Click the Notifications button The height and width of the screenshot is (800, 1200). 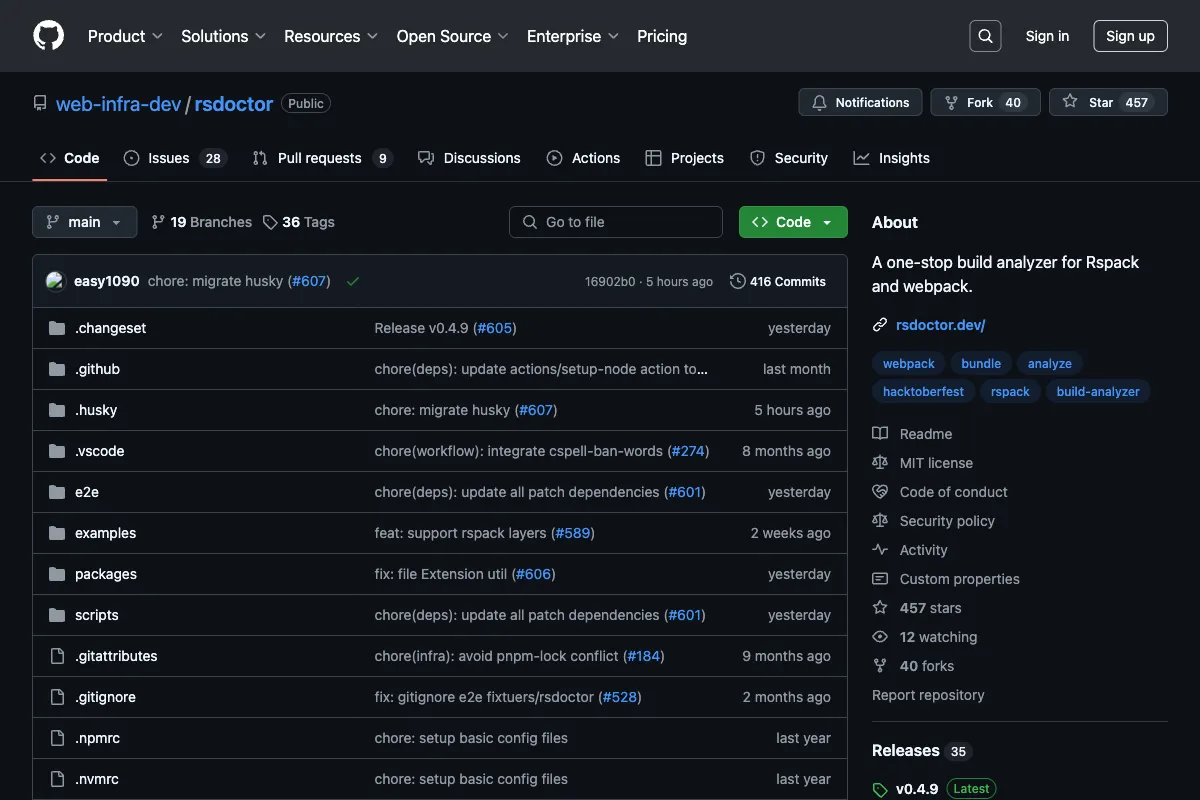pyautogui.click(x=860, y=102)
